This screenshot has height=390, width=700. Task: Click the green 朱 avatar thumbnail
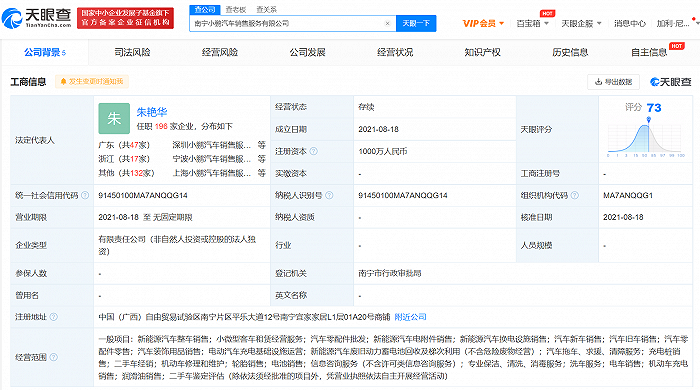click(114, 118)
